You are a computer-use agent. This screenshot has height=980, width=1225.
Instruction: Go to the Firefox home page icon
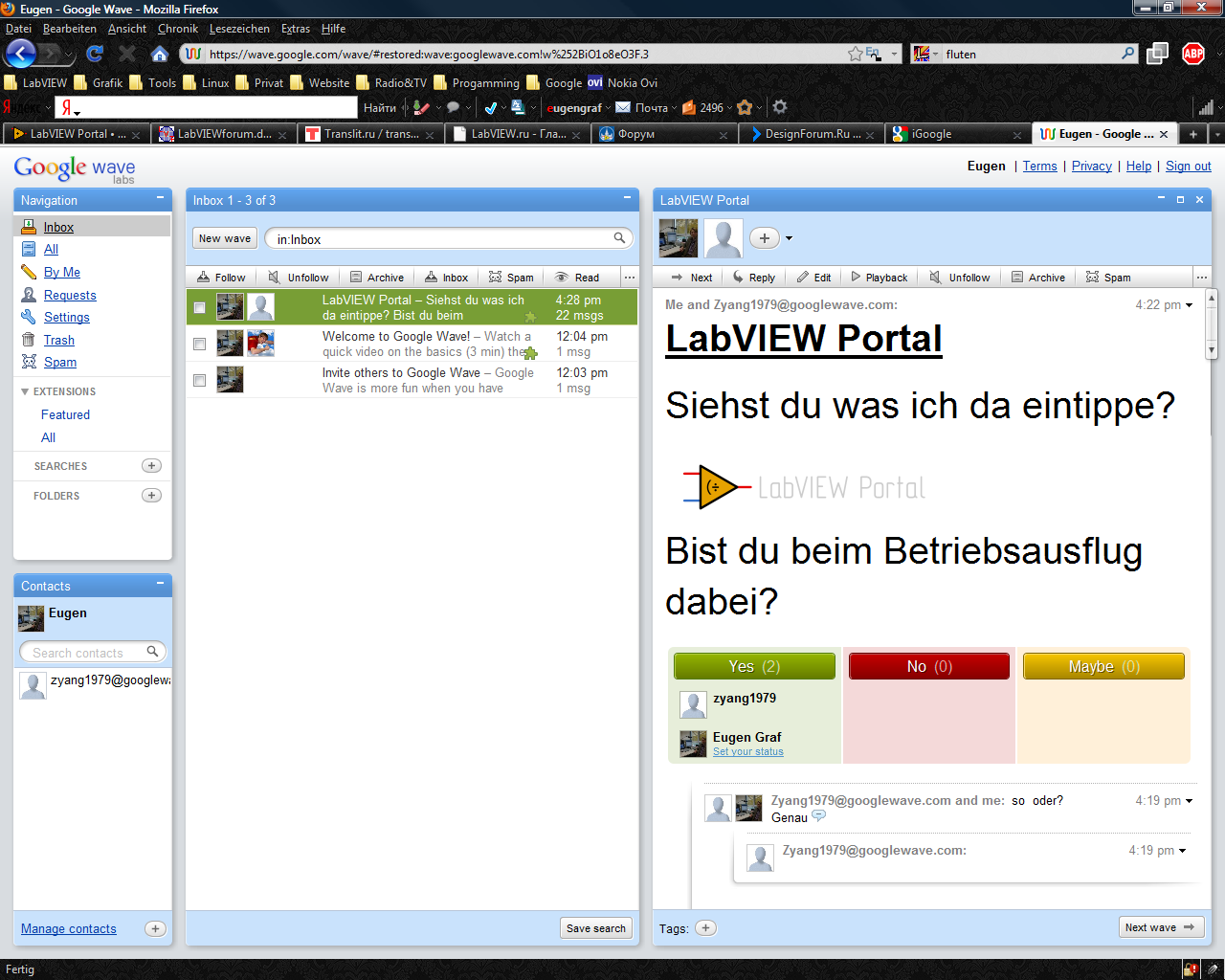pyautogui.click(x=160, y=54)
